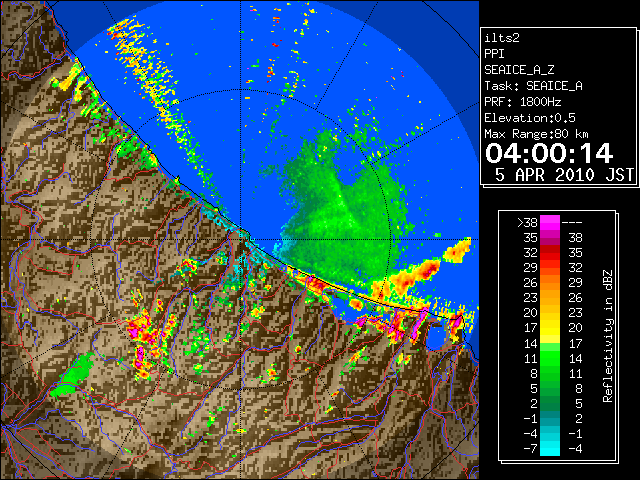
Task: Click the 'SEAICE_A_Z' product name
Action: tap(519, 70)
